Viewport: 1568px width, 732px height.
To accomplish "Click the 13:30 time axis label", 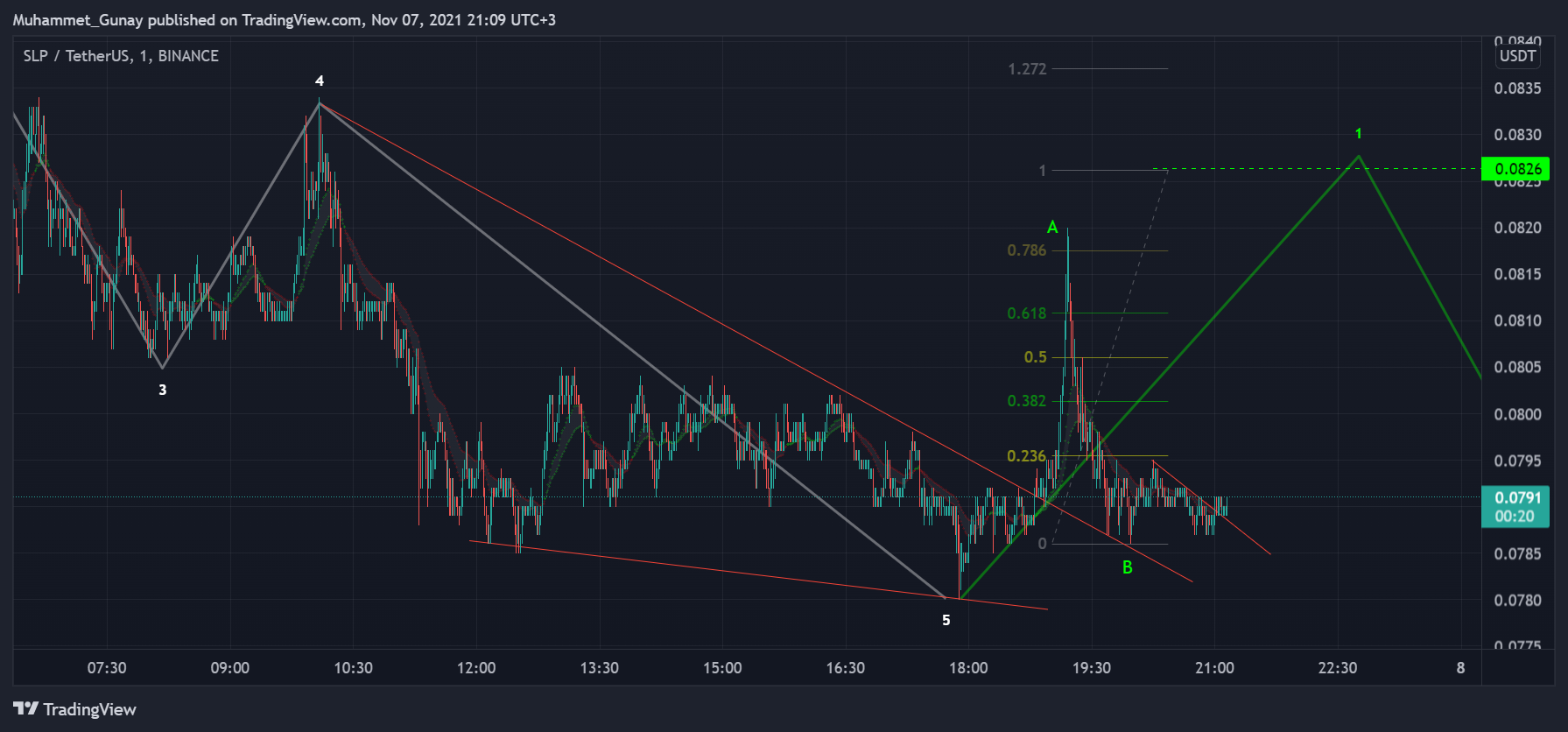I will tap(600, 668).
